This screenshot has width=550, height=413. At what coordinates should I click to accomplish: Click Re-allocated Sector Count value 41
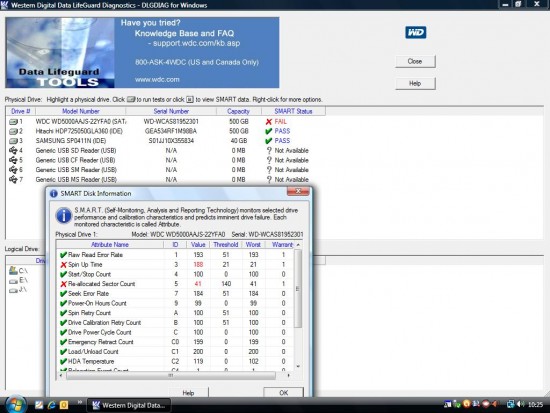click(x=198, y=284)
